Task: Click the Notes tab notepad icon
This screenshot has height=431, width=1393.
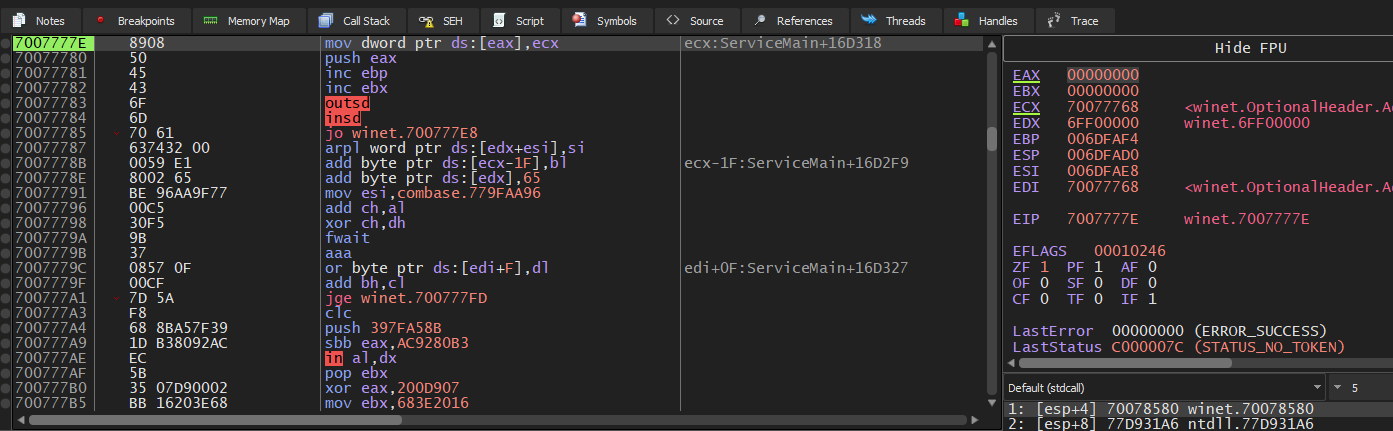Action: 18,20
